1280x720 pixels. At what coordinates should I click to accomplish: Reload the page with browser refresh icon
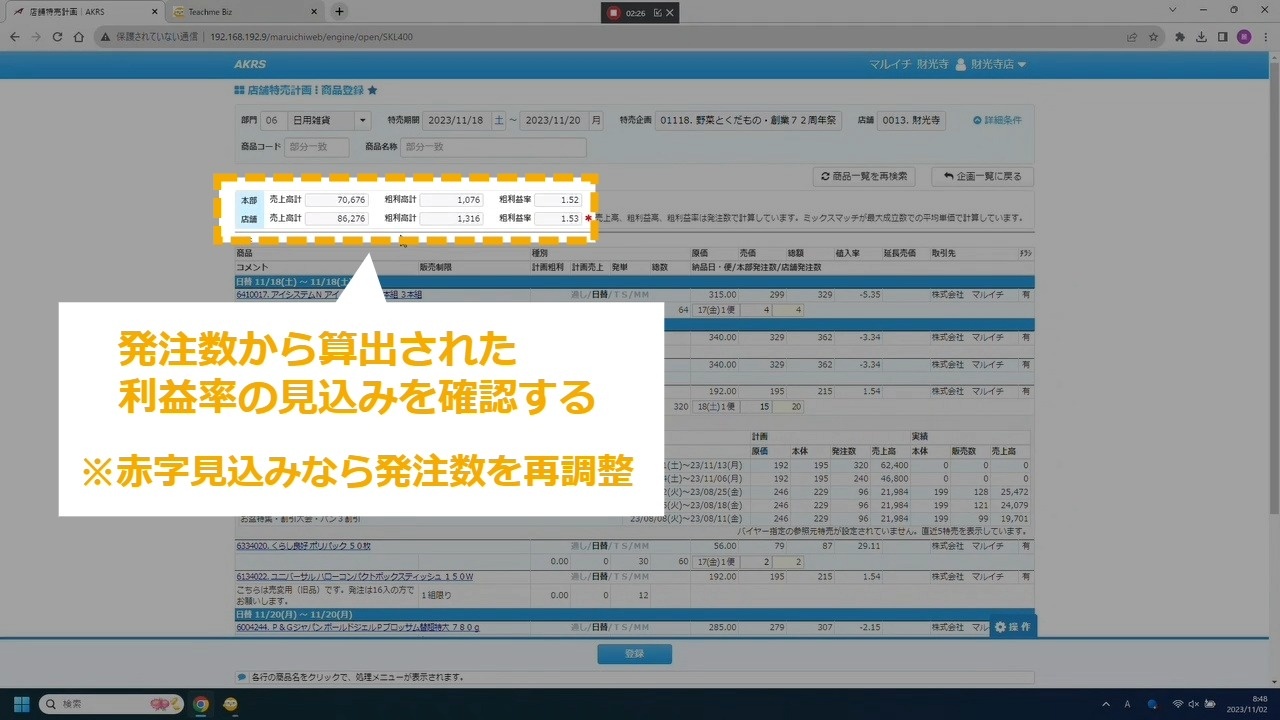57,37
